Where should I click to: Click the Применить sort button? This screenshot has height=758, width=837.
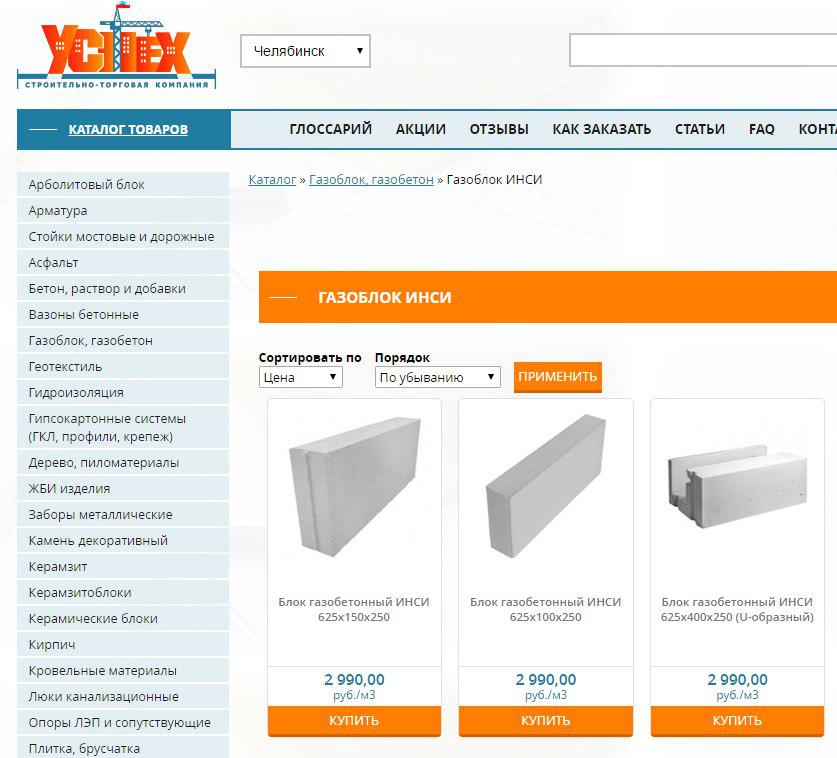[558, 377]
